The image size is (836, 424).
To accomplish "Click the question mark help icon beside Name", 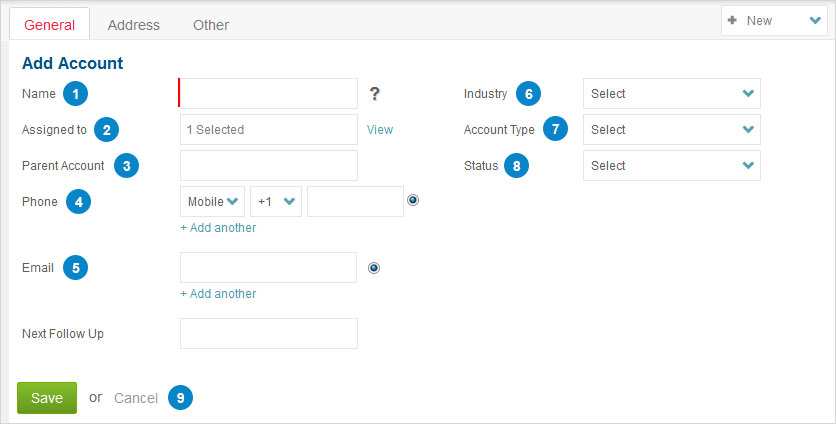I will tap(374, 94).
